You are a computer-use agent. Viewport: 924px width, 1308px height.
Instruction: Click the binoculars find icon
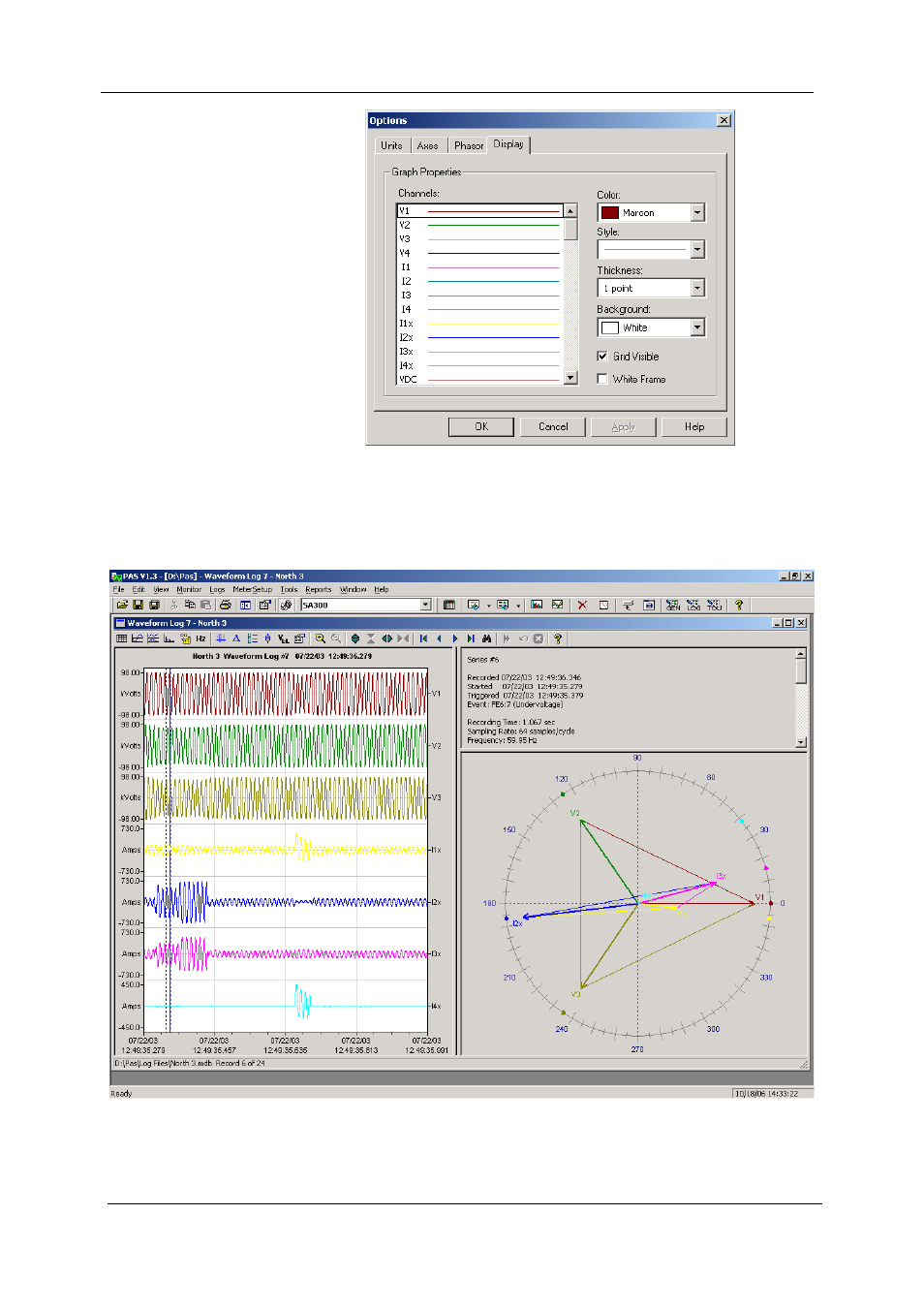[486, 638]
